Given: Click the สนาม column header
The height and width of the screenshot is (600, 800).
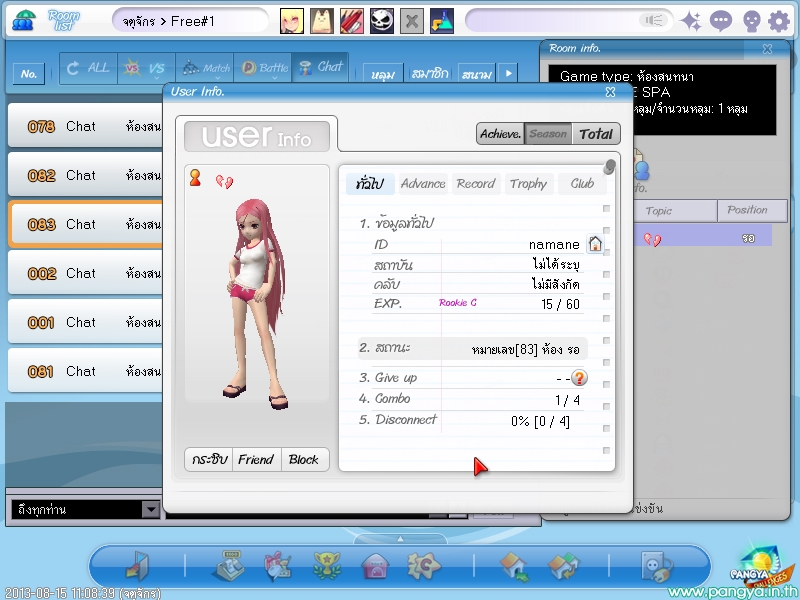Looking at the screenshot, I should tap(477, 74).
